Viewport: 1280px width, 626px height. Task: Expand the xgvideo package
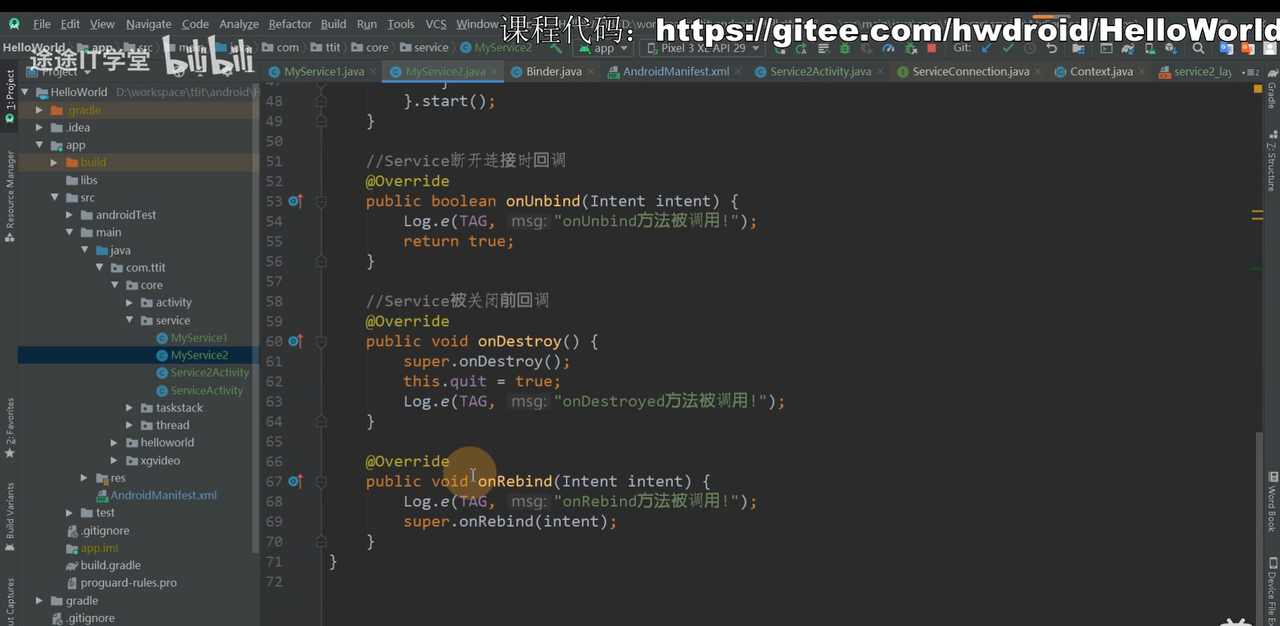[115, 460]
